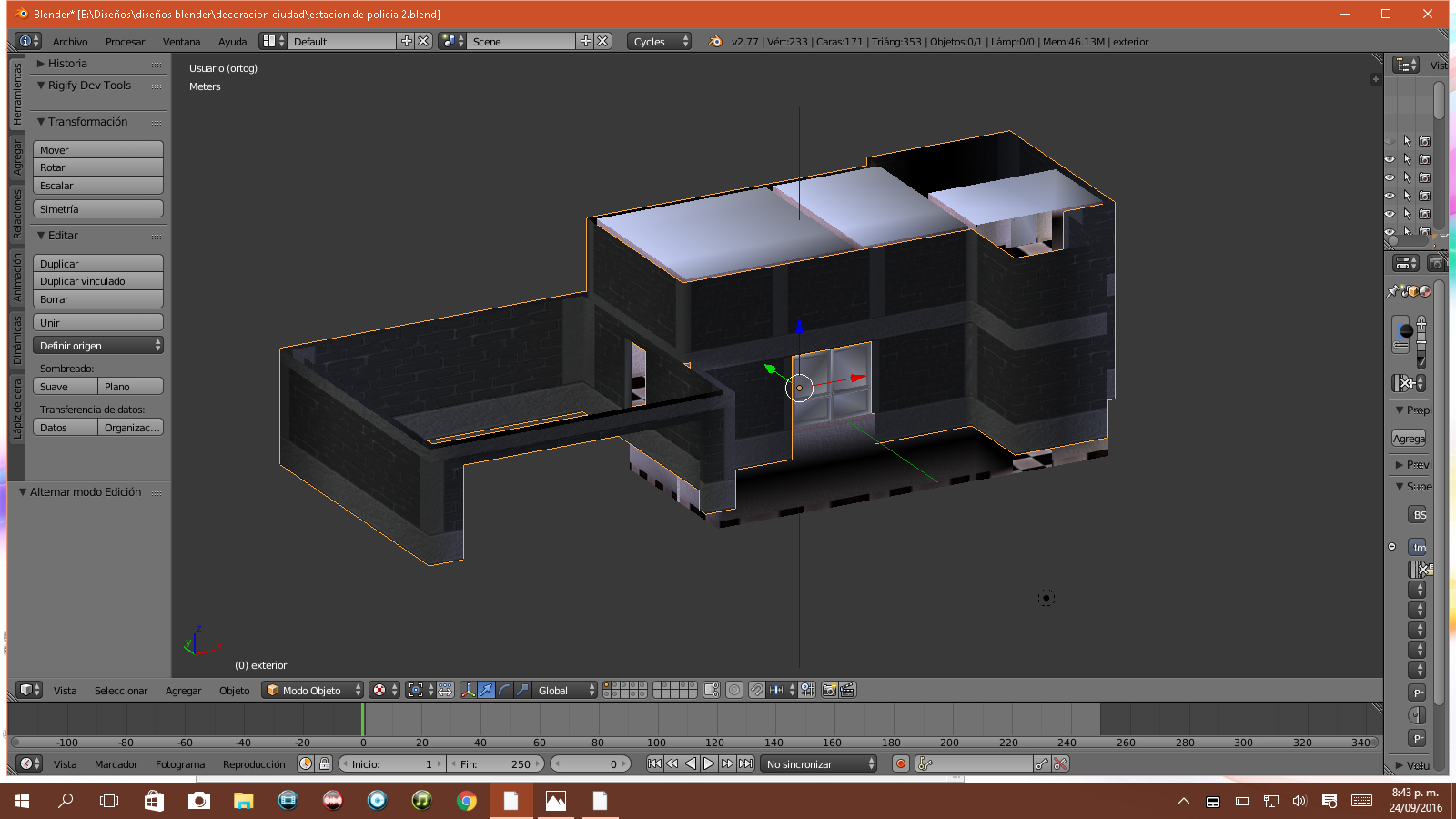This screenshot has width=1456, height=819.
Task: Click the insert keyframe key icon
Action: [x=1042, y=763]
